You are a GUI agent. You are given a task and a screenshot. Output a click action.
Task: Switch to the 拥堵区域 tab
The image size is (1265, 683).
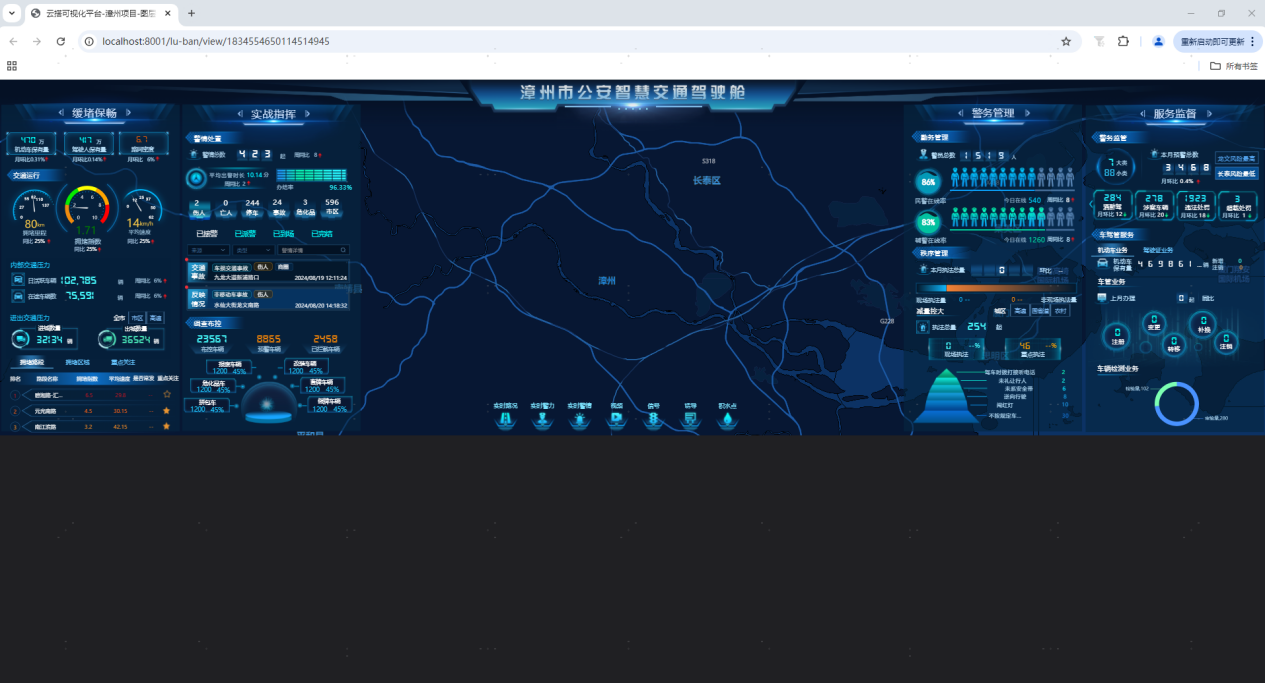[77, 362]
